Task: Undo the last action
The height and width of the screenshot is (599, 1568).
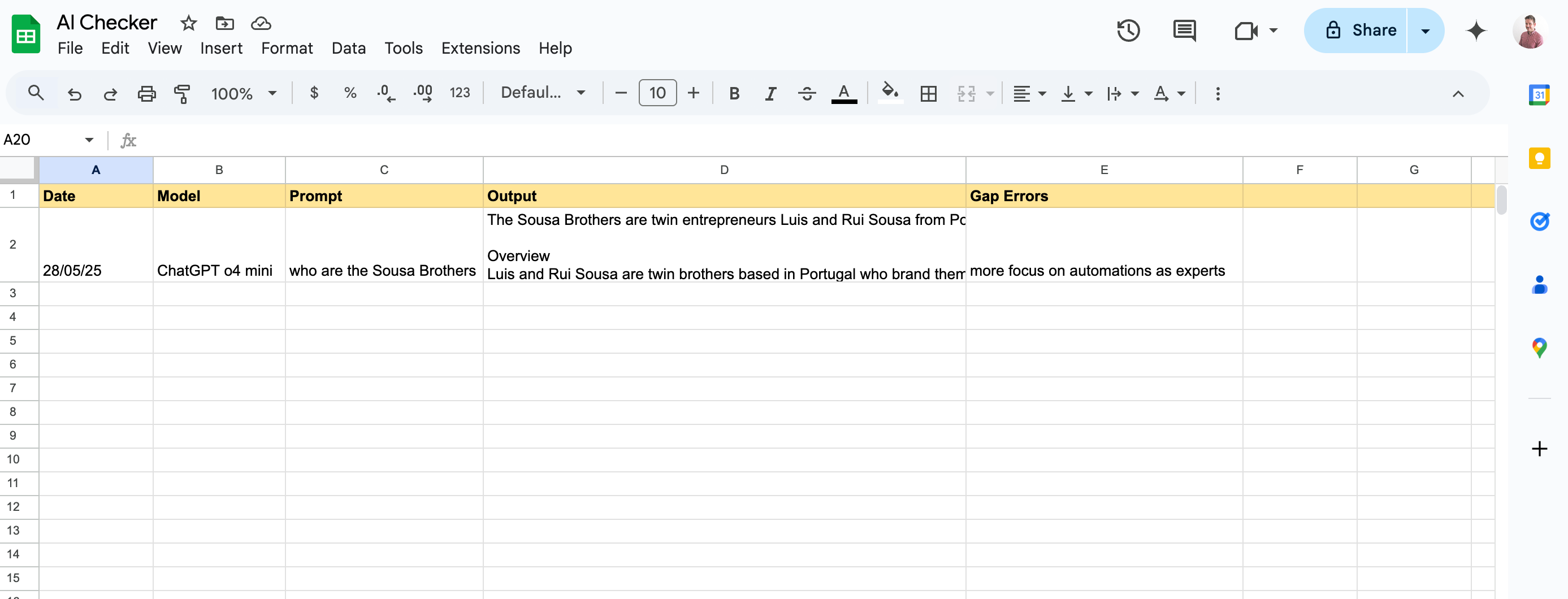Action: click(74, 93)
